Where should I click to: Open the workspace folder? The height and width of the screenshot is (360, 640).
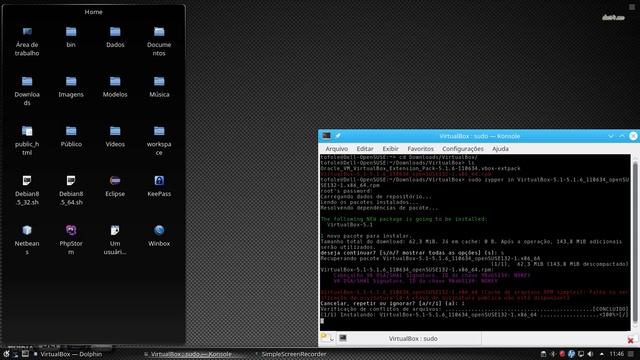tap(159, 141)
